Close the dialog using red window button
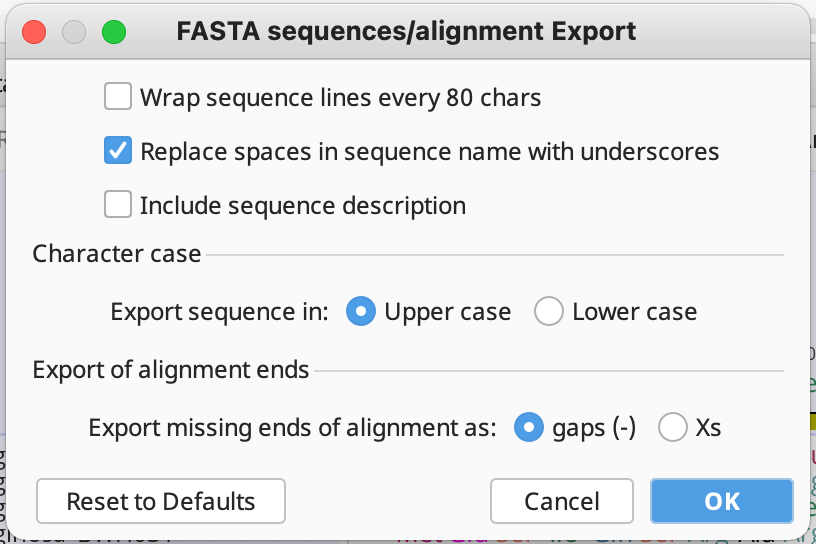Viewport: 816px width, 544px height. coord(35,31)
